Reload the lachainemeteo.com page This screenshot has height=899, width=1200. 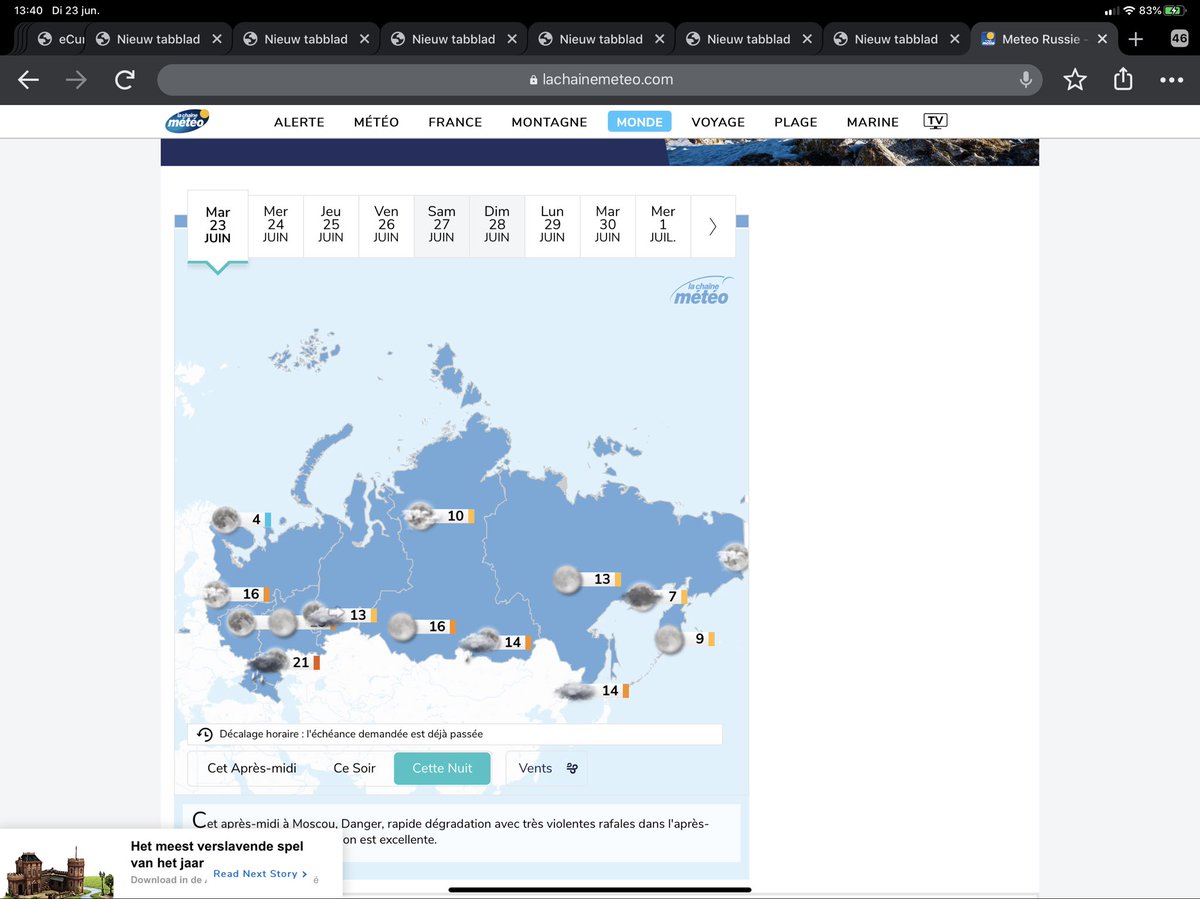point(125,80)
